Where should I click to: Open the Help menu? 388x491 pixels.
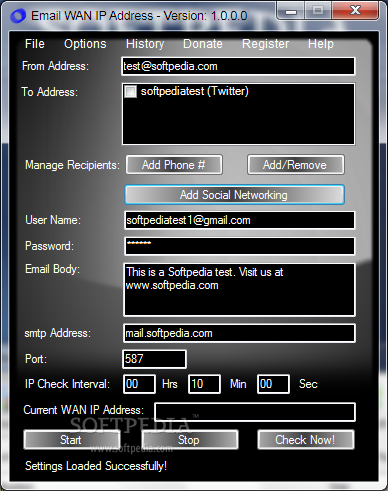[321, 44]
